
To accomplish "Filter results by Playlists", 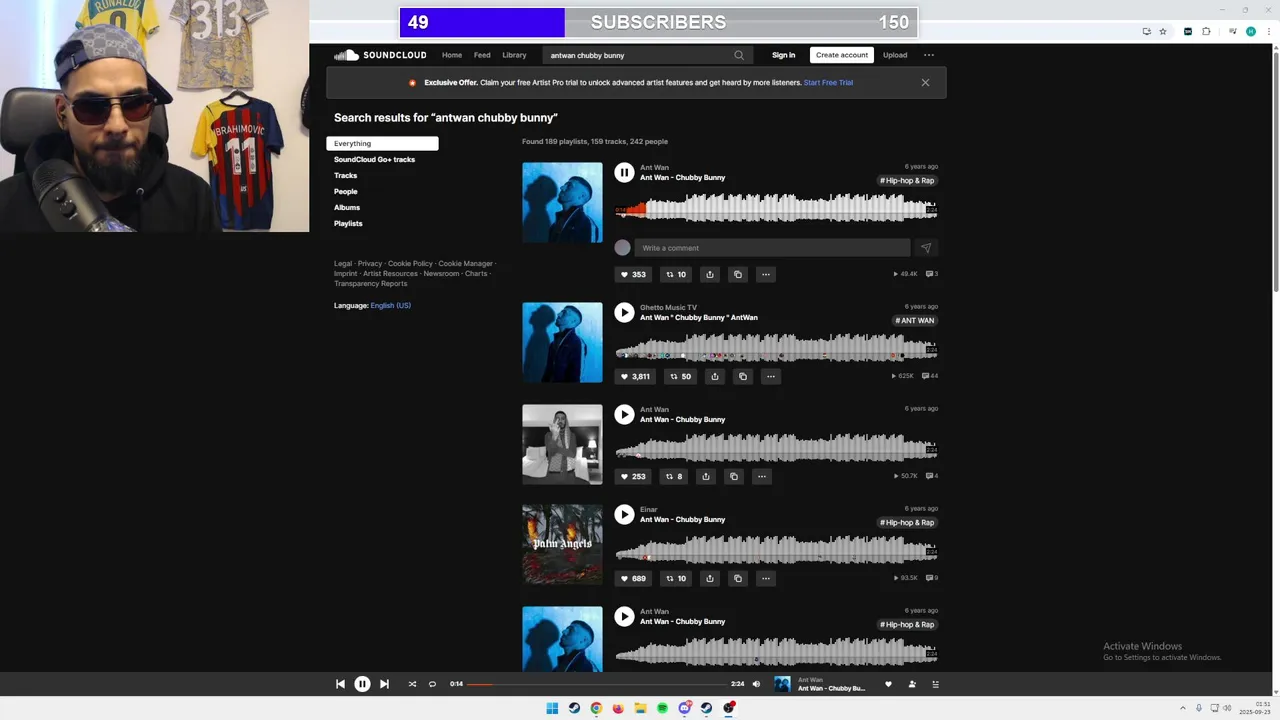I will 348,223.
